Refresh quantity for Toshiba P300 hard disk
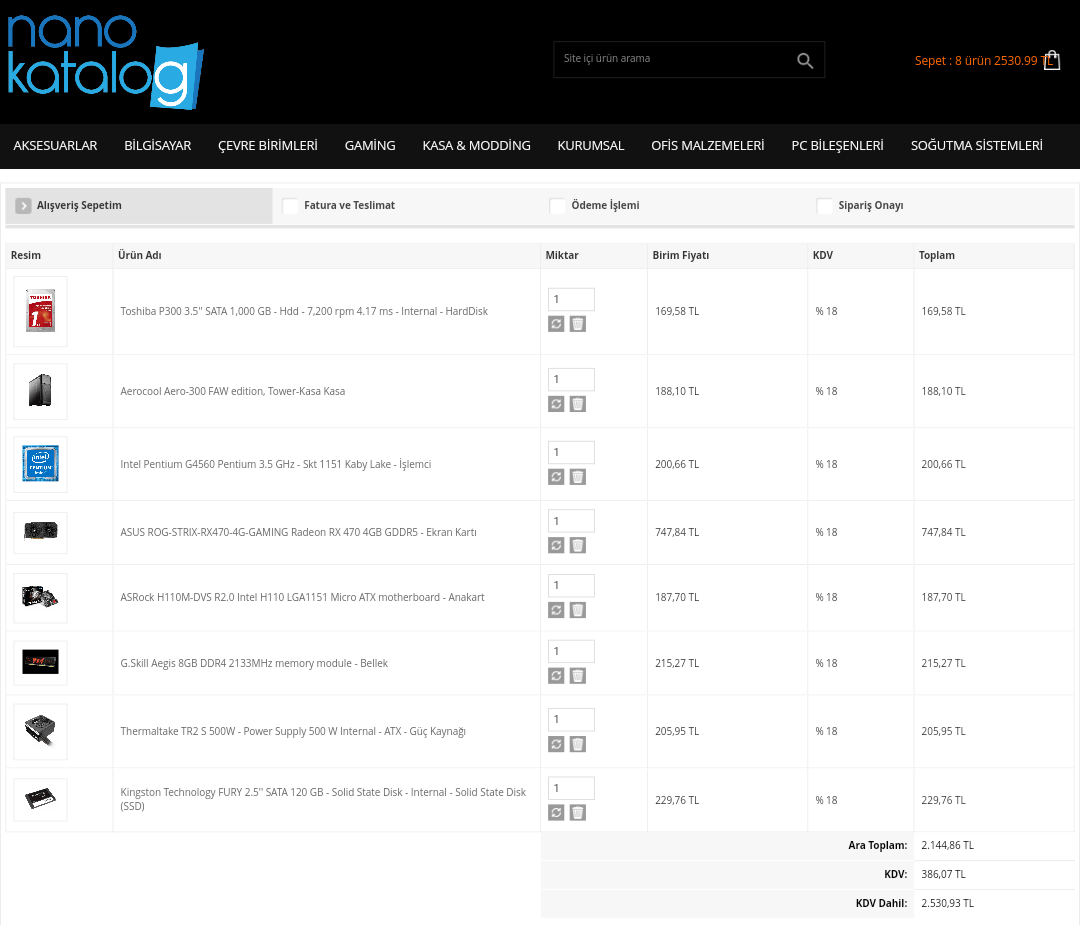1080x925 pixels. coord(556,324)
